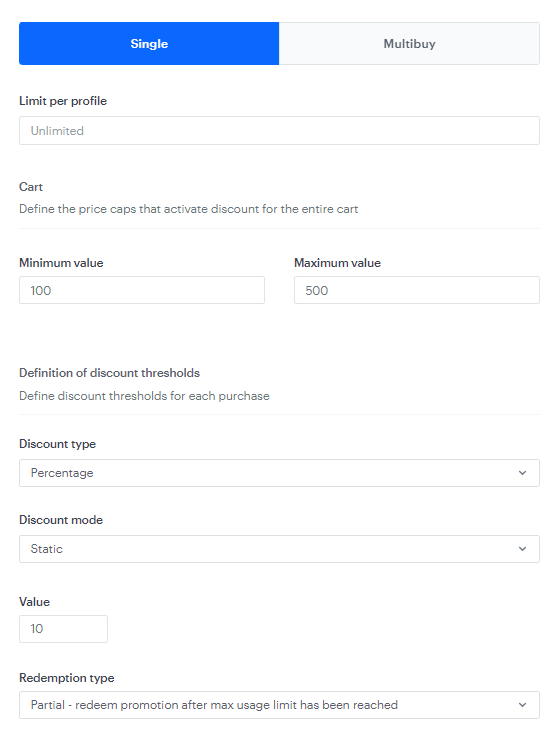Click the Limit per profile input field
This screenshot has width=554, height=736.
point(279,130)
